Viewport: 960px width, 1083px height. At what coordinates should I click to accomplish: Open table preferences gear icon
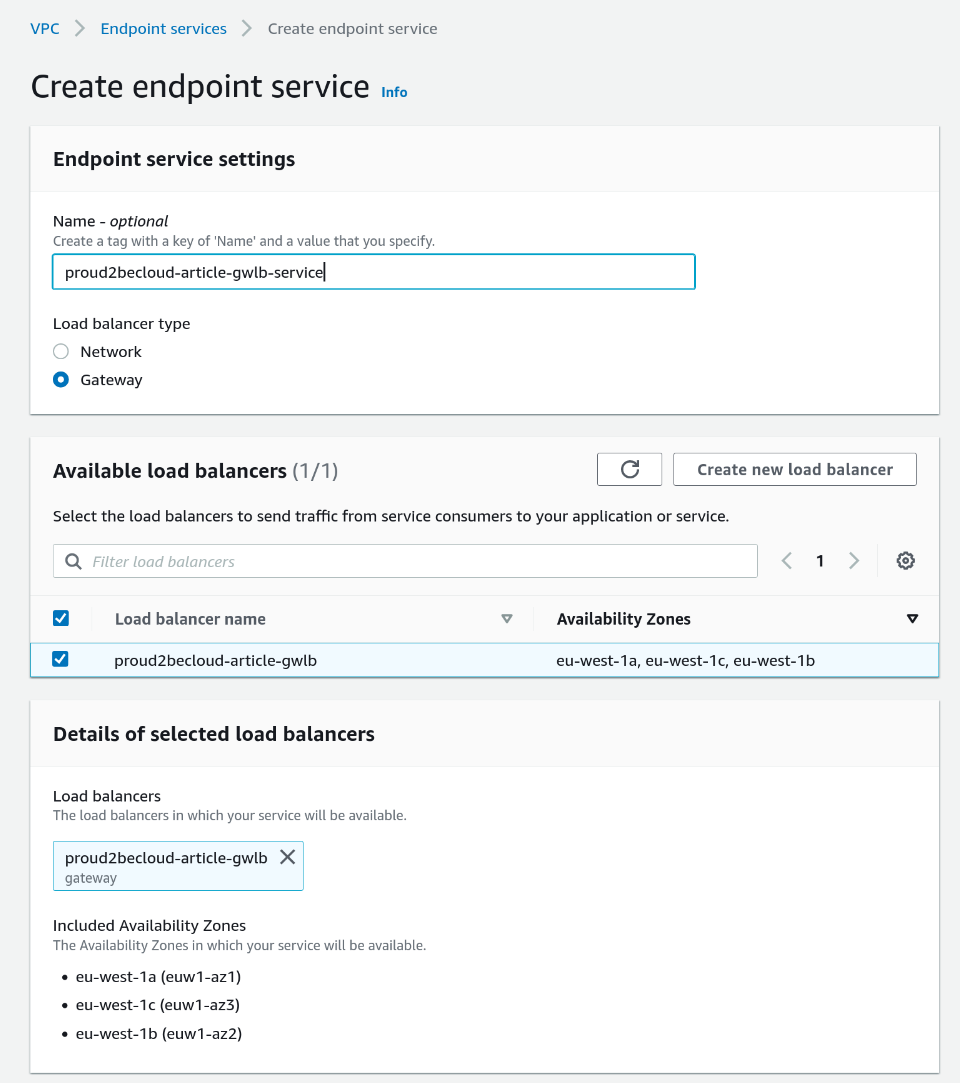[905, 561]
